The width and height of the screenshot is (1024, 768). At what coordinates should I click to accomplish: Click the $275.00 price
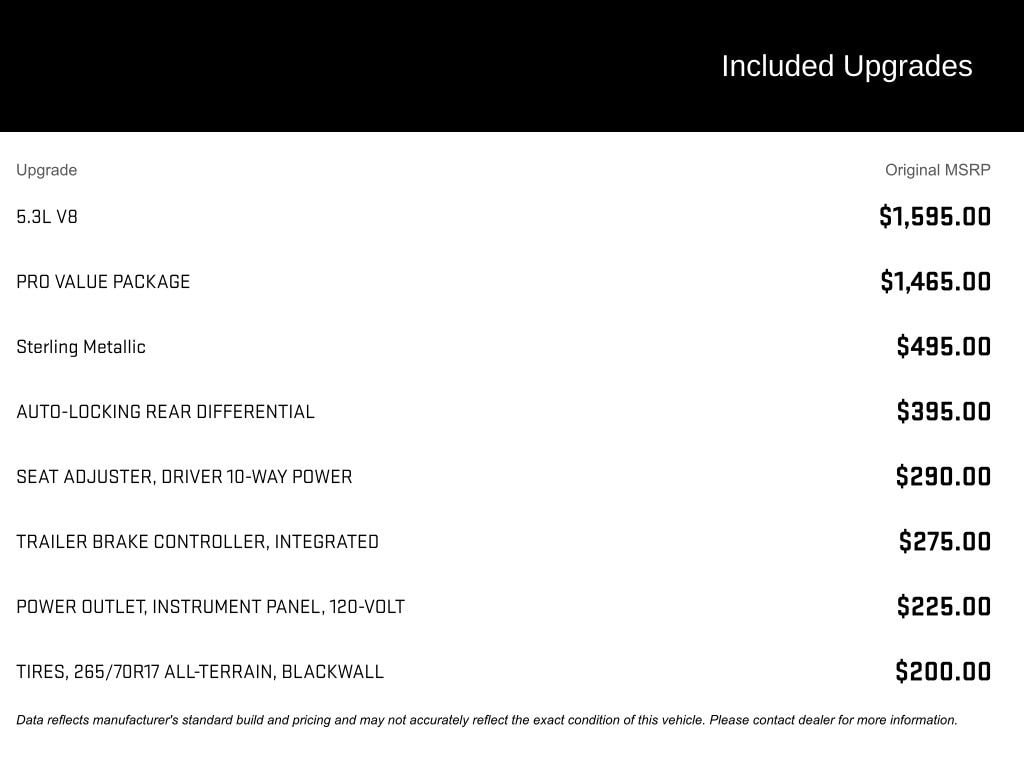944,542
